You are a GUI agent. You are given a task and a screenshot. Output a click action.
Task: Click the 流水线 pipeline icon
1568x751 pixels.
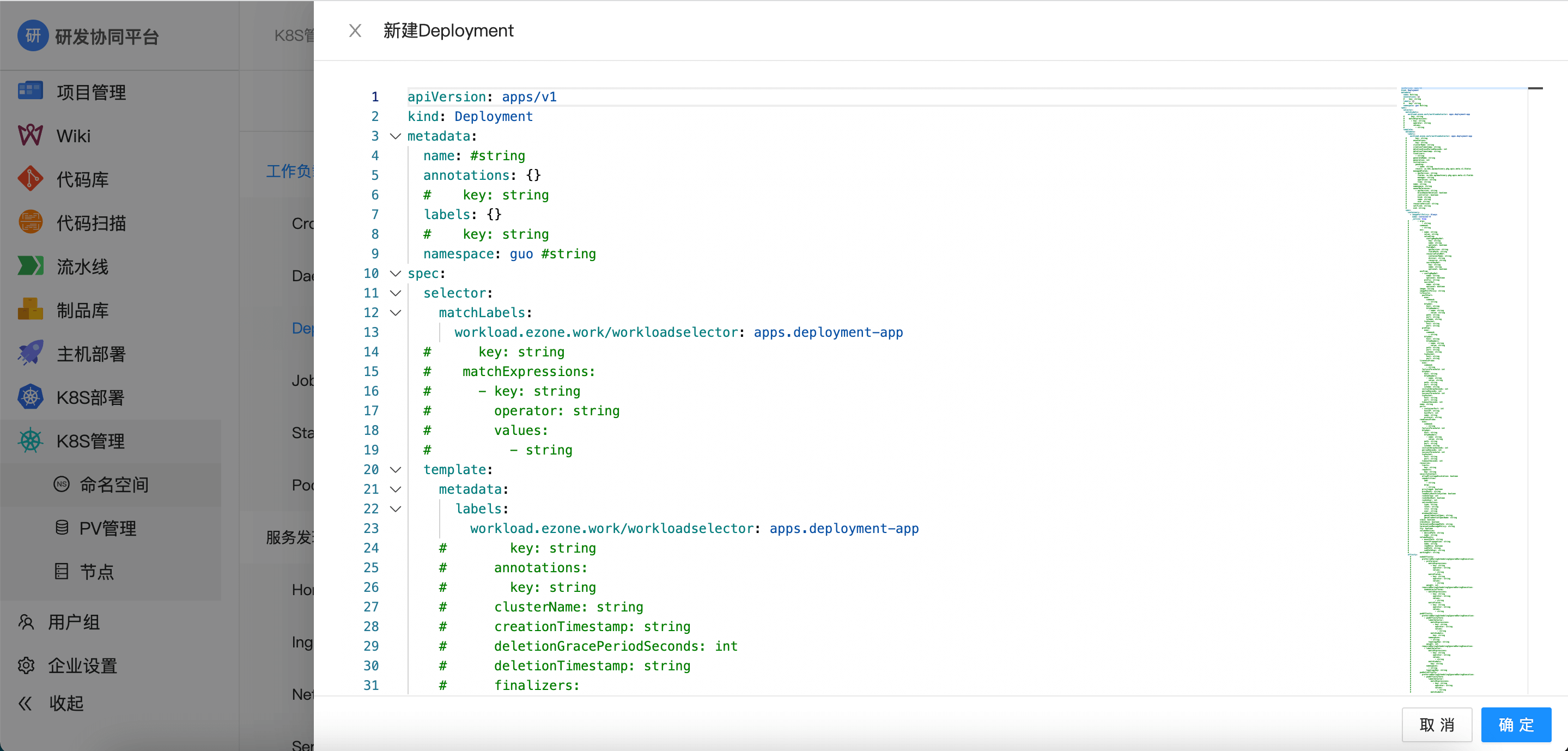[30, 266]
